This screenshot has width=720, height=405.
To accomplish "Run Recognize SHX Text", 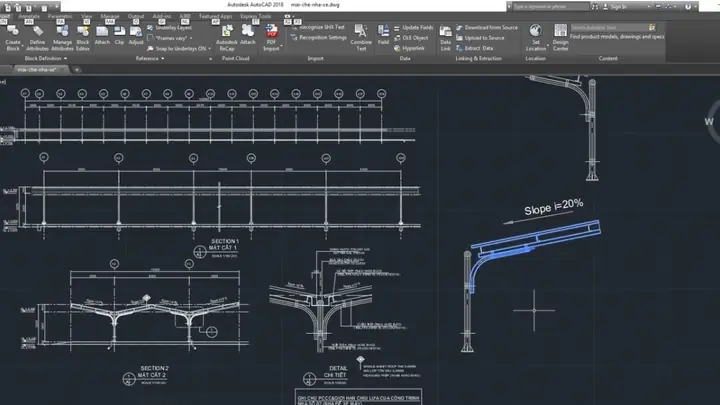I will click(319, 27).
